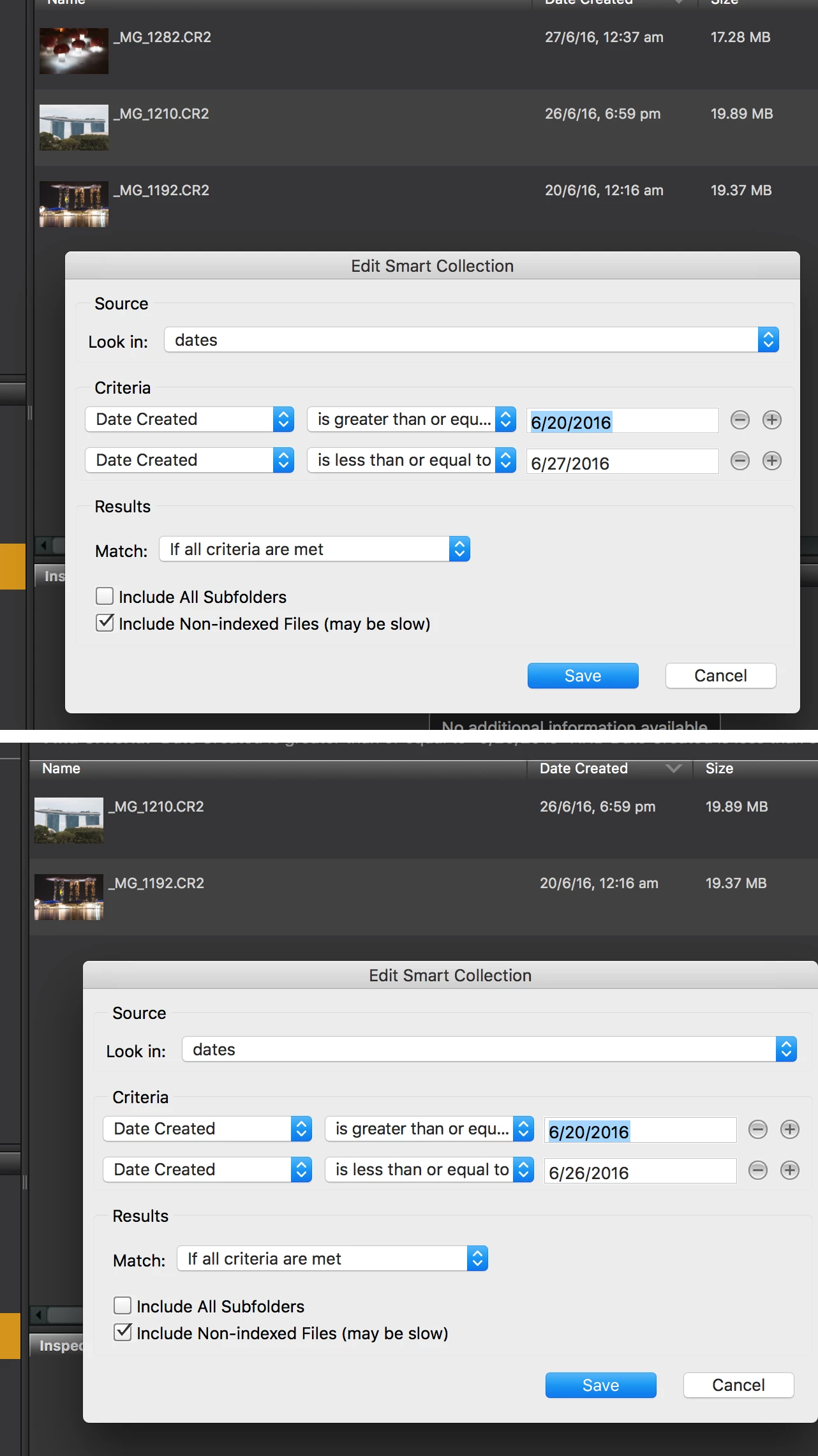Viewport: 818px width, 1456px height.
Task: Click size 19.37 MB in lower list
Action: [736, 883]
